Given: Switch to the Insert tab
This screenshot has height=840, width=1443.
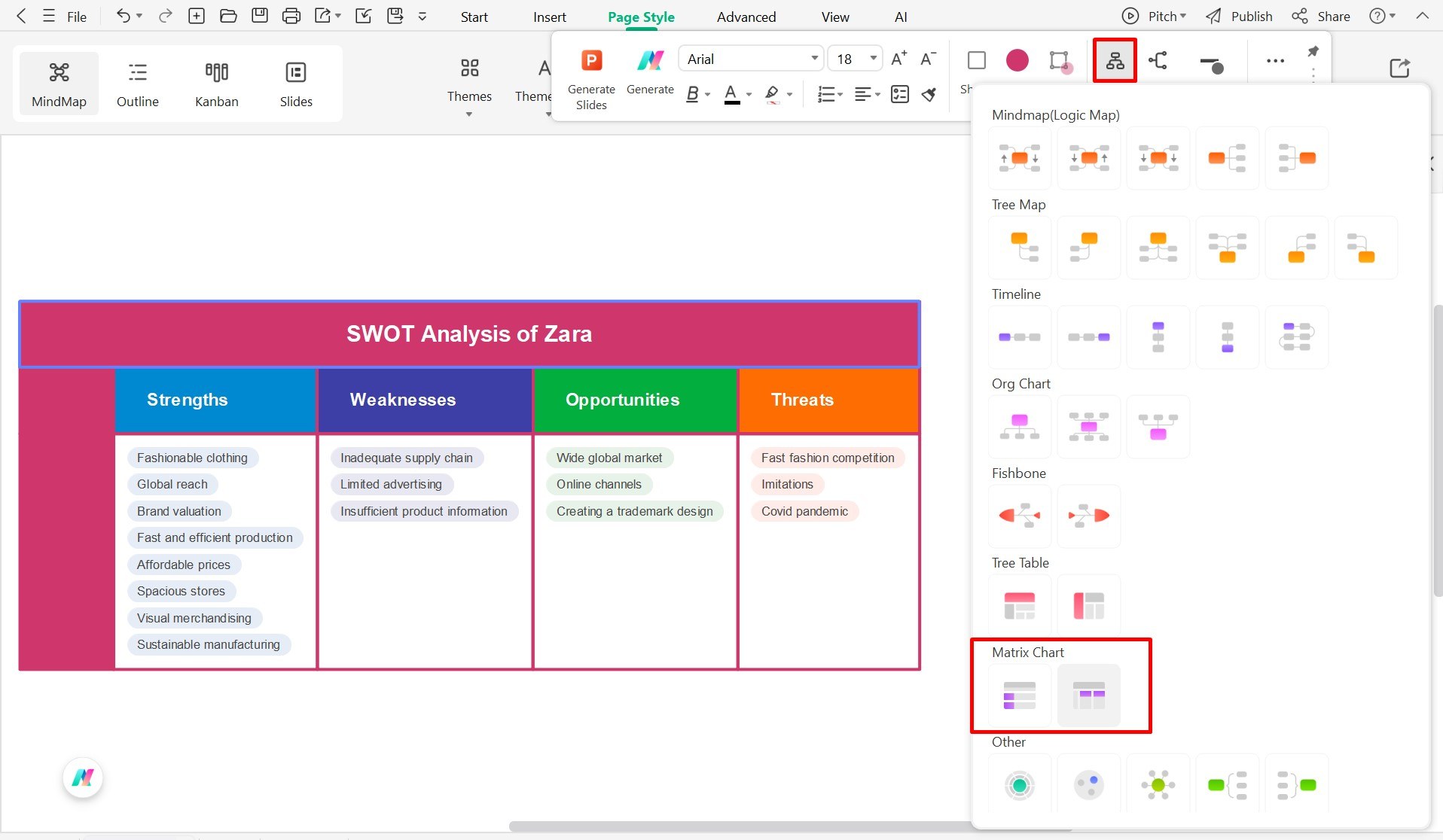Looking at the screenshot, I should point(550,17).
